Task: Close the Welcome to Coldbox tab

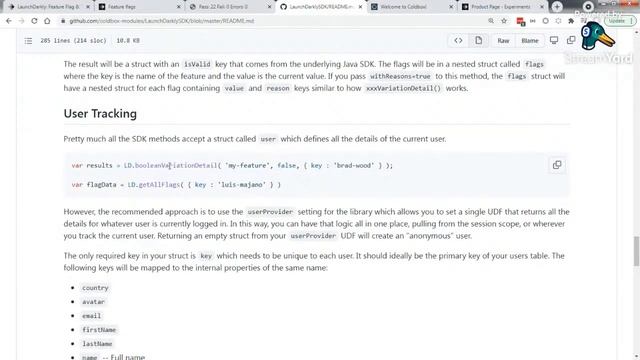Action: 451,7
